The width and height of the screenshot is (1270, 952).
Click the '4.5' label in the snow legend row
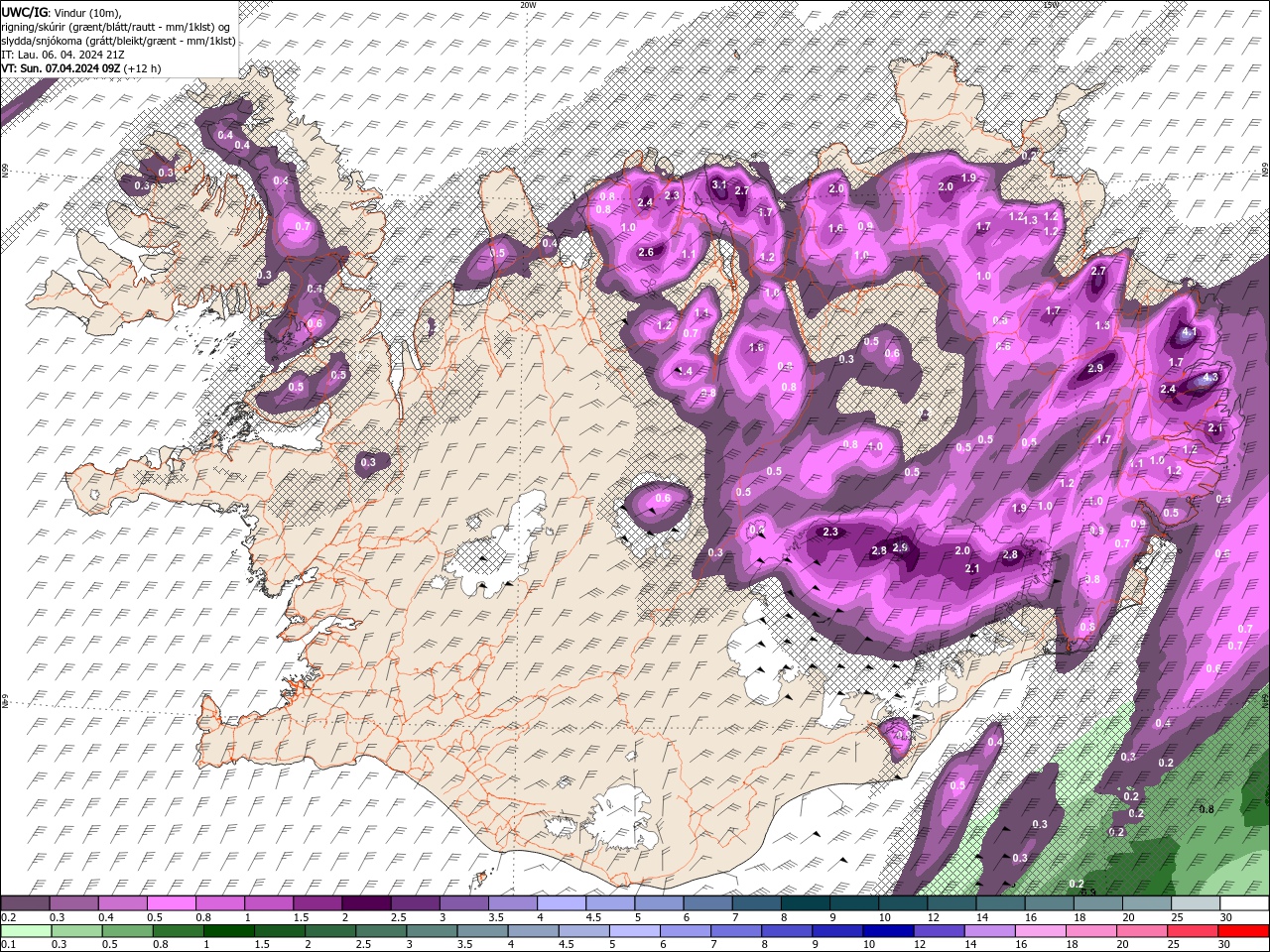pos(593,917)
